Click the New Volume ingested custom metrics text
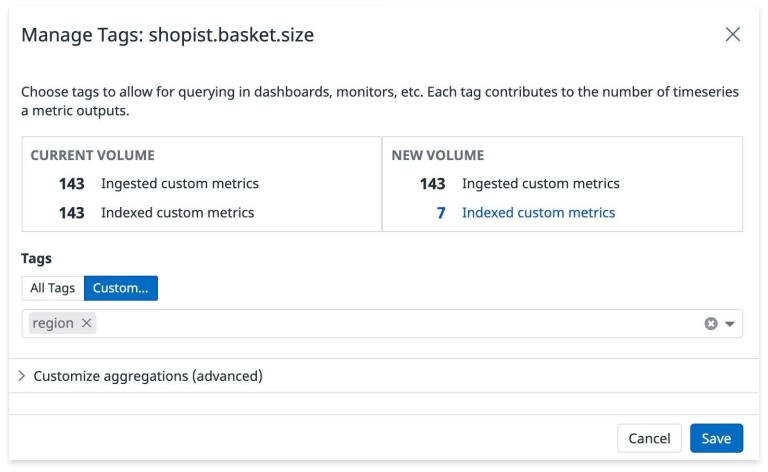Screen dimensions: 768x472 click(x=540, y=184)
